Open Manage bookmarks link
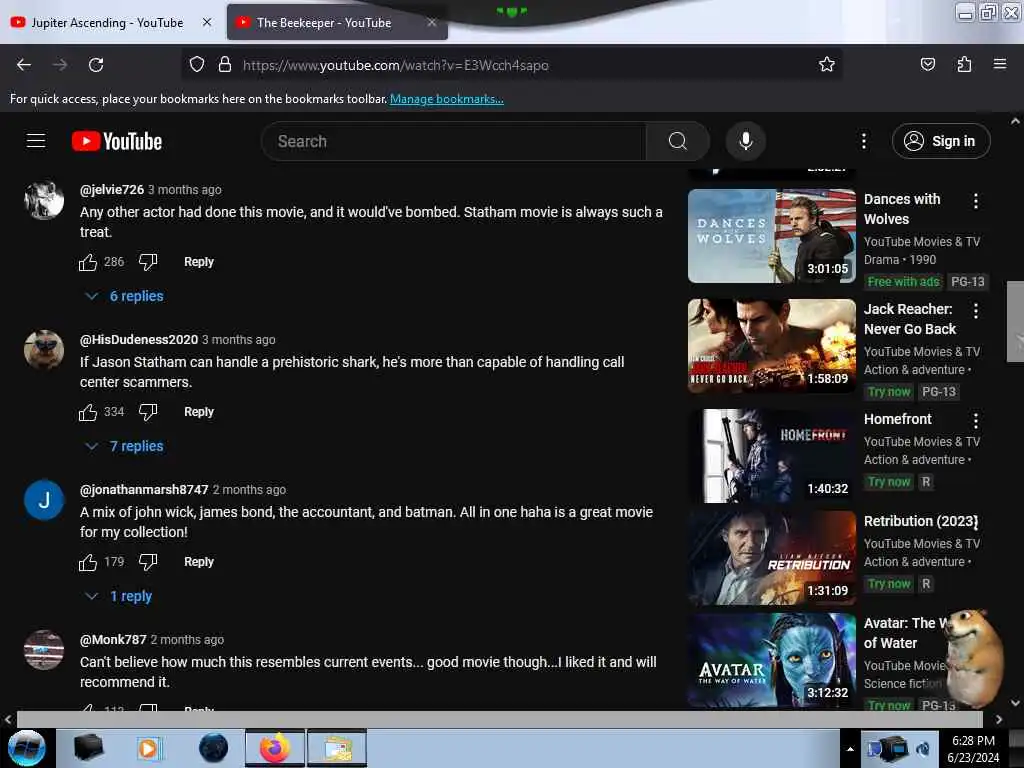The height and width of the screenshot is (768, 1024). pos(447,99)
